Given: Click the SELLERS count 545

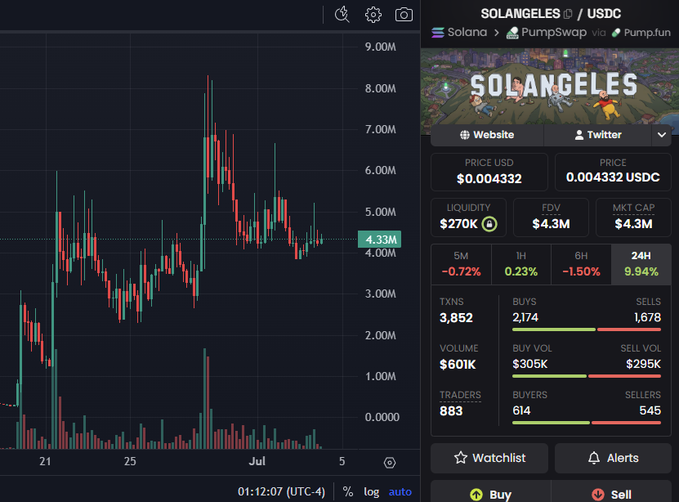Looking at the screenshot, I should point(650,411).
